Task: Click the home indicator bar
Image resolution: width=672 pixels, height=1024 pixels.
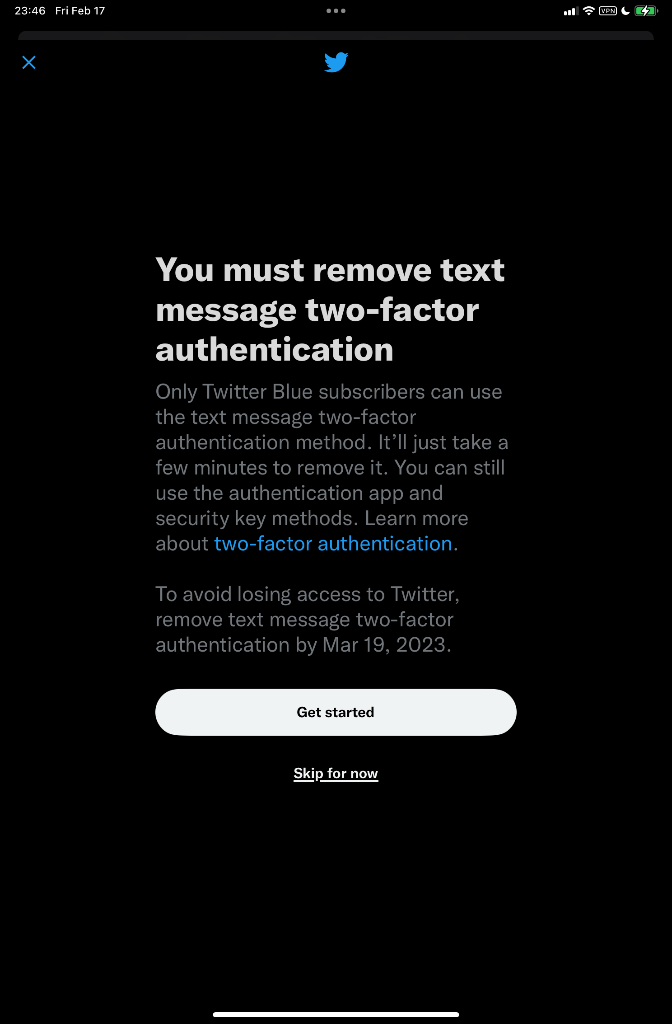Action: pyautogui.click(x=336, y=1014)
